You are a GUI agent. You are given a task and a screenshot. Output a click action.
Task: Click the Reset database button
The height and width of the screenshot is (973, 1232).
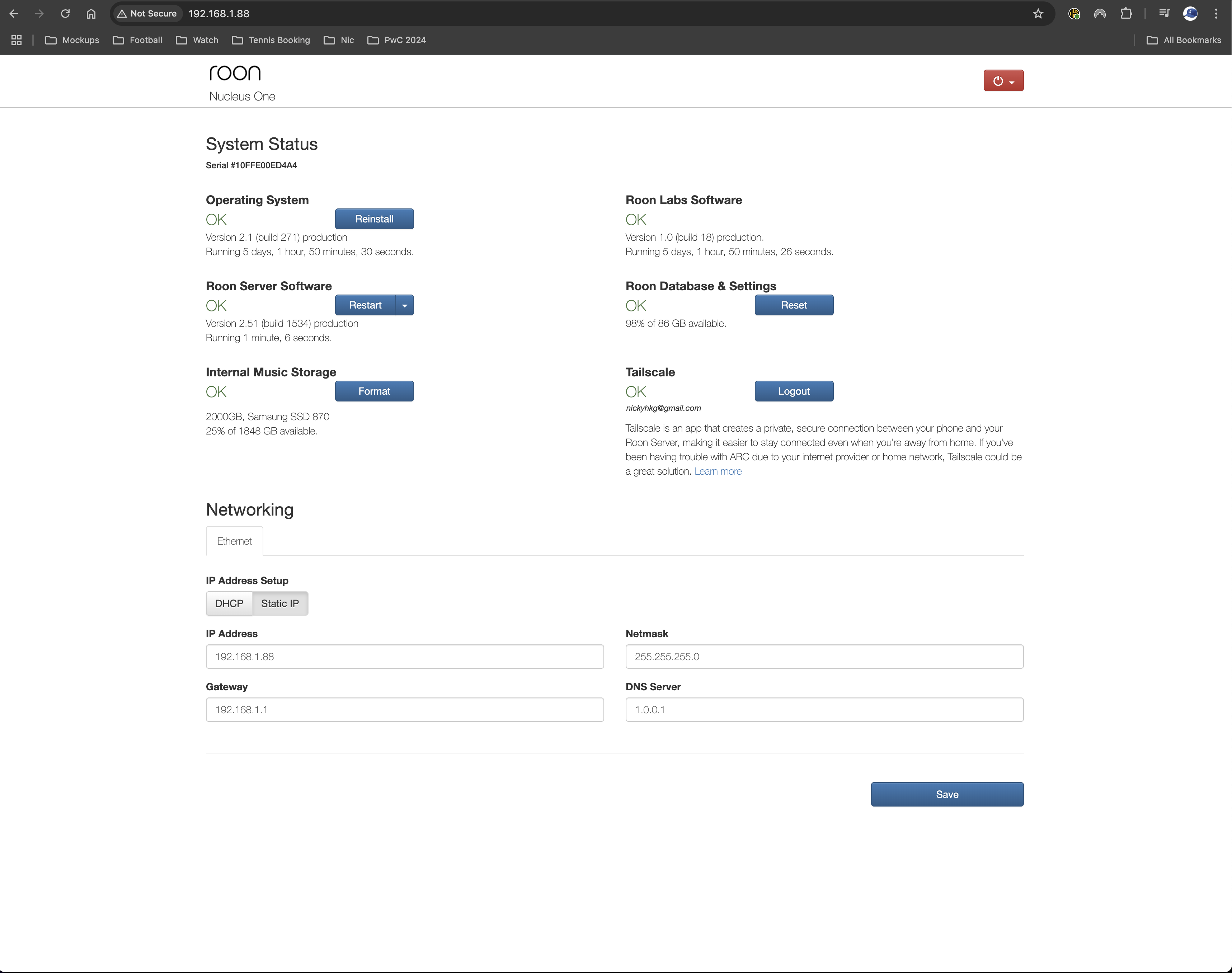794,305
